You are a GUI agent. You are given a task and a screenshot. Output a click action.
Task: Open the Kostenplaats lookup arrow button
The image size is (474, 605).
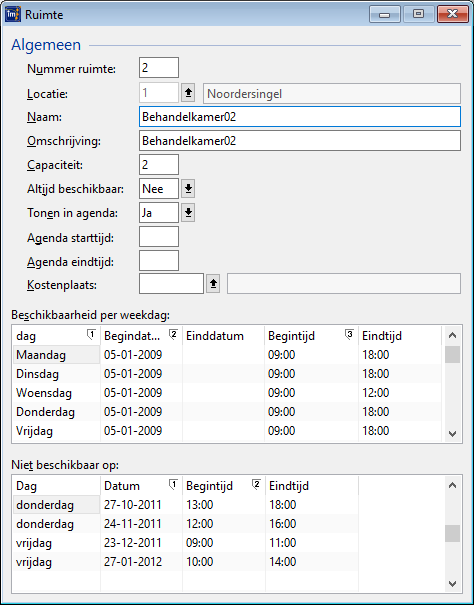coord(213,284)
